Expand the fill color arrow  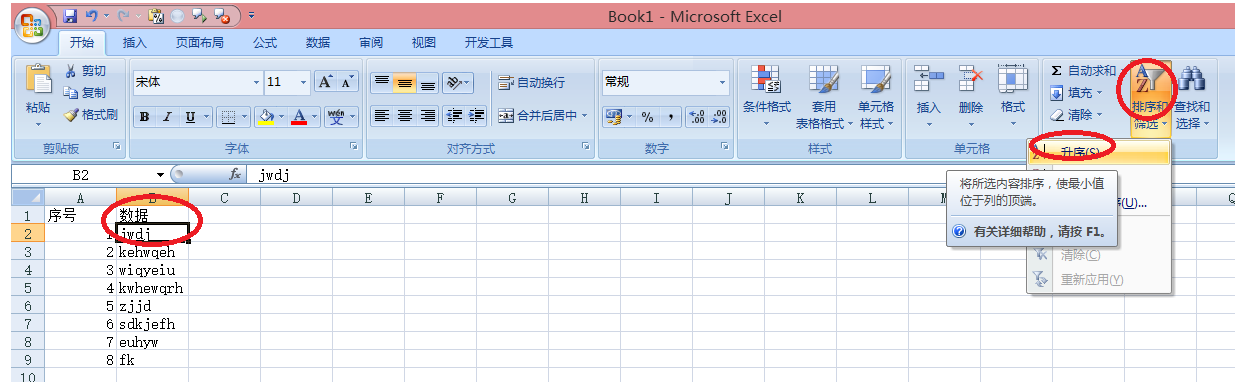point(282,117)
